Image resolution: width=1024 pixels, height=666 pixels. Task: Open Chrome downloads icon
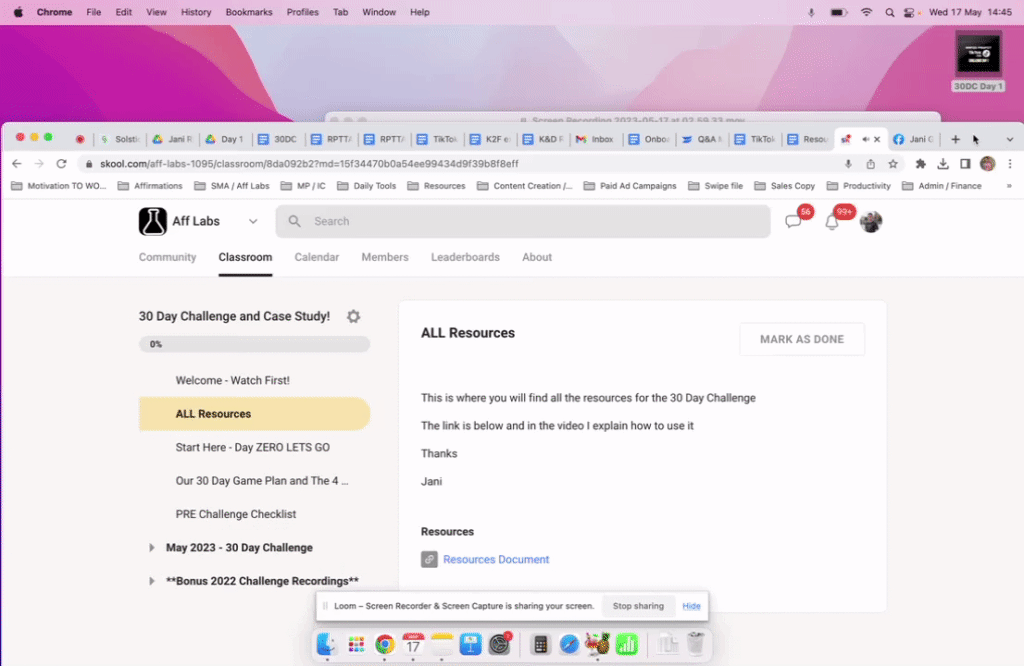[943, 164]
